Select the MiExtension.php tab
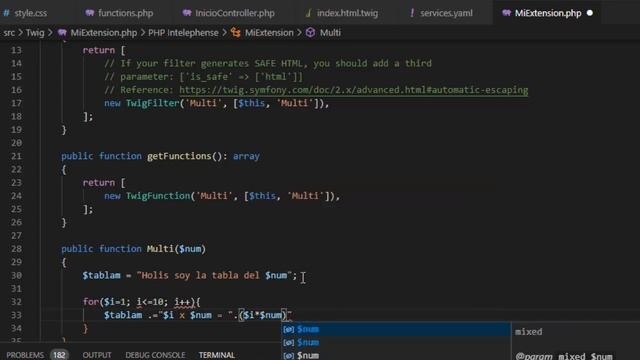640x360 pixels. tap(547, 13)
